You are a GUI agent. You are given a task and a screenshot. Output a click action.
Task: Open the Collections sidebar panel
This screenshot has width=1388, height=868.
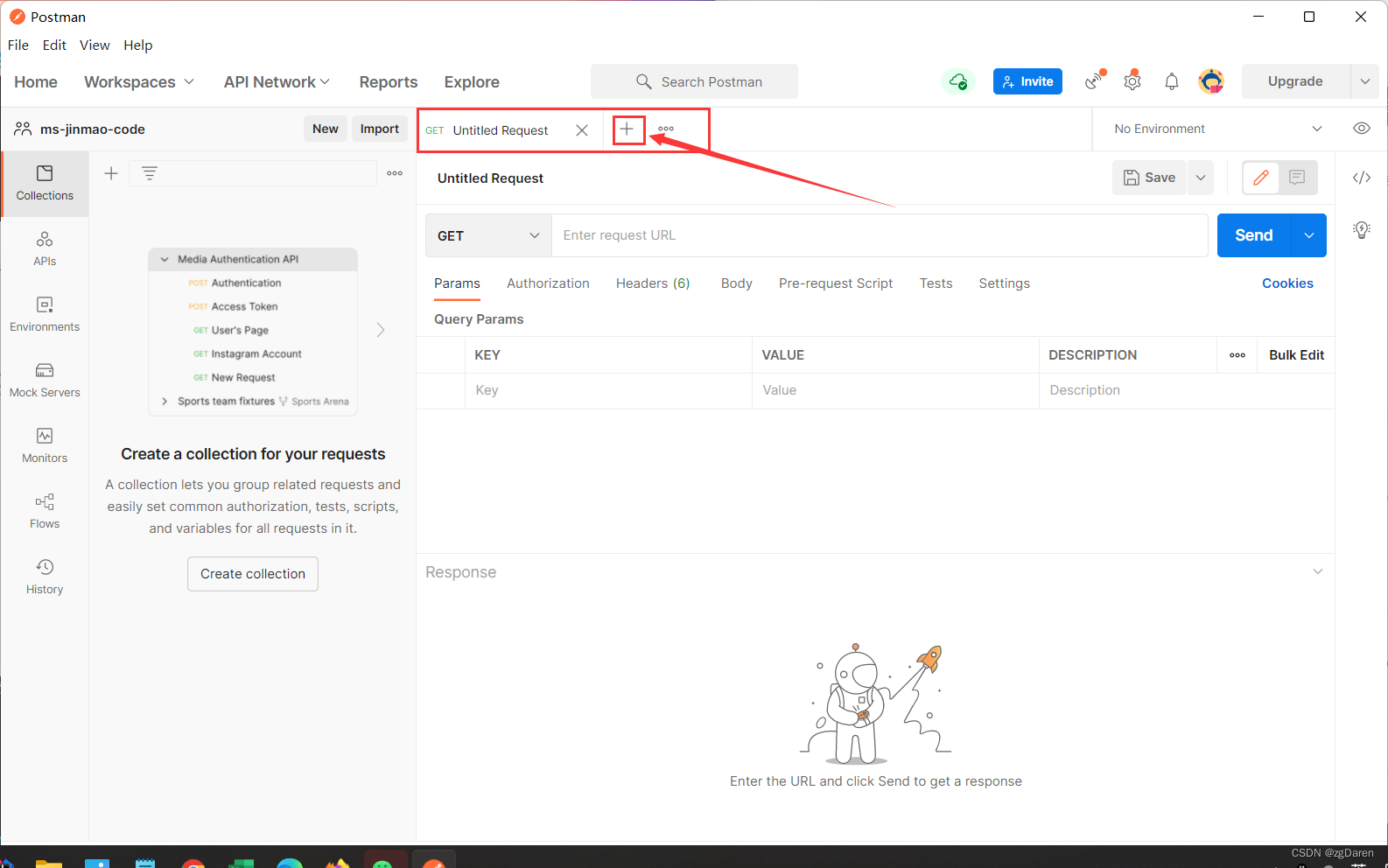pos(45,184)
